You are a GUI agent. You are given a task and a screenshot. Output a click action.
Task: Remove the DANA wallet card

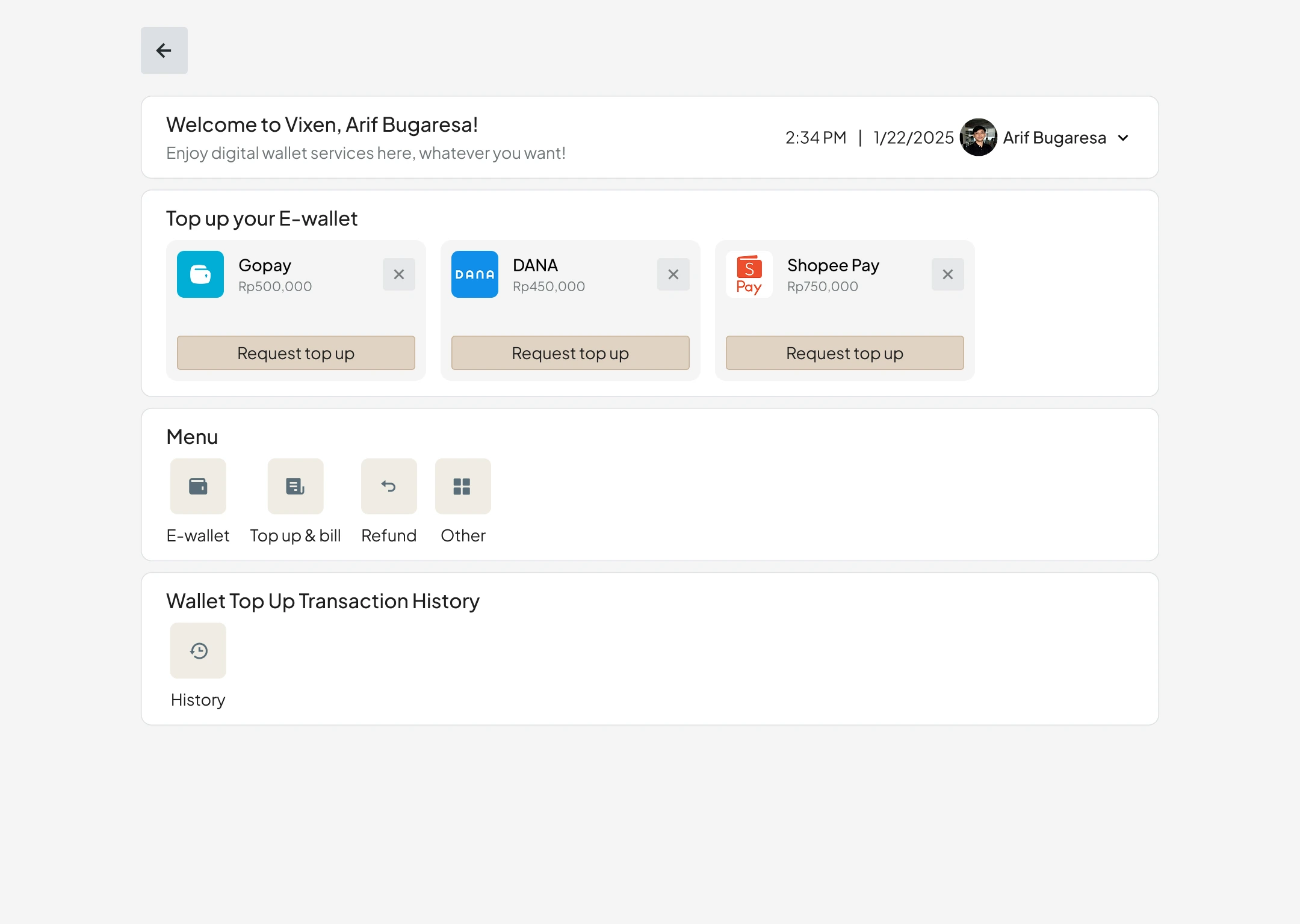pos(673,274)
